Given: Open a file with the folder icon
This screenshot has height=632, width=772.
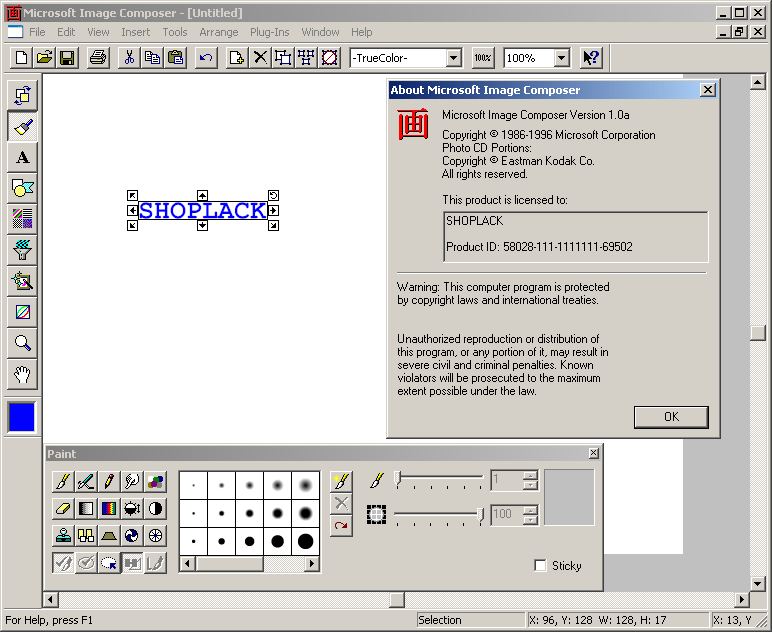Looking at the screenshot, I should 44,58.
